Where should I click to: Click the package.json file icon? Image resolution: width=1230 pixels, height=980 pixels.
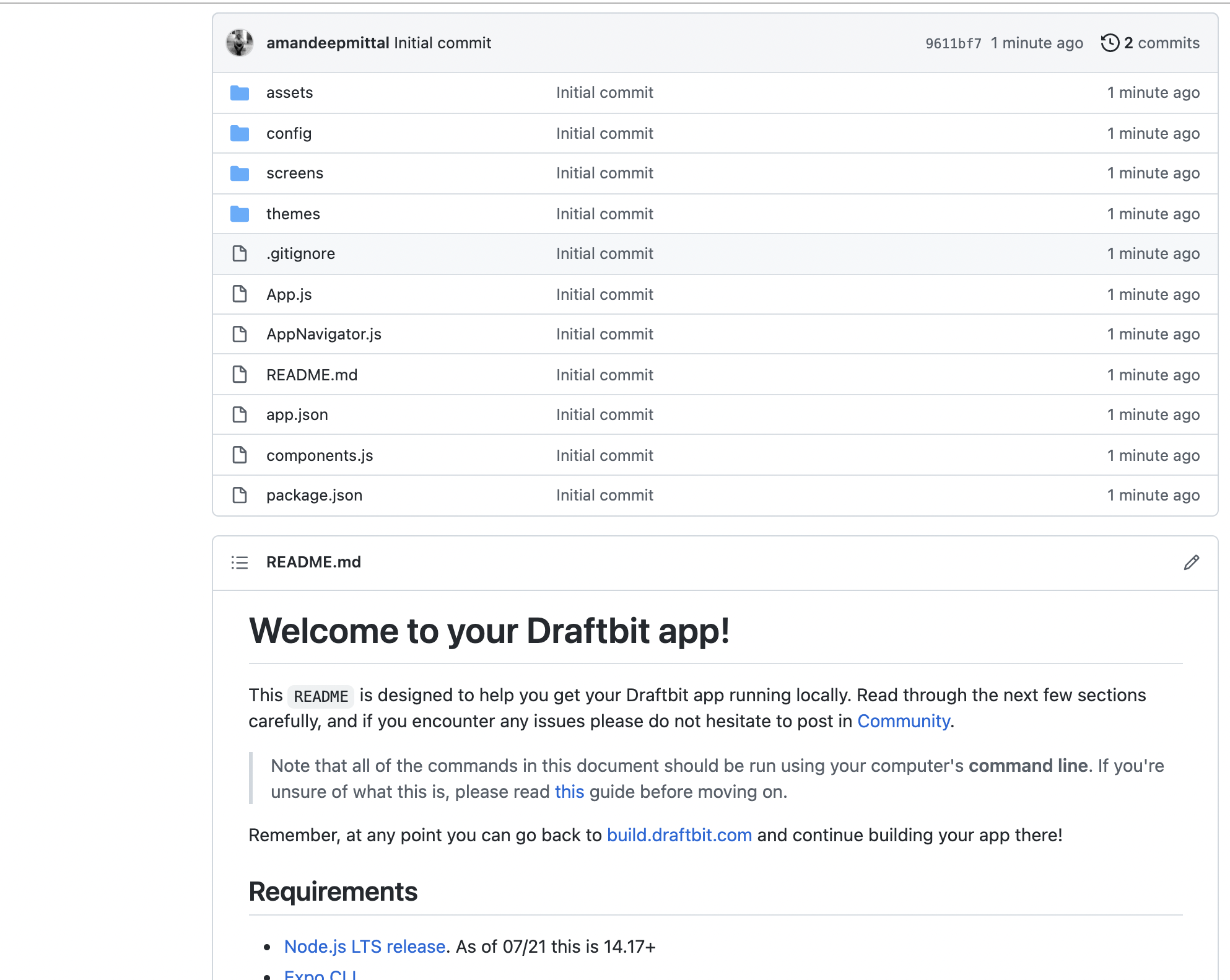[x=240, y=495]
